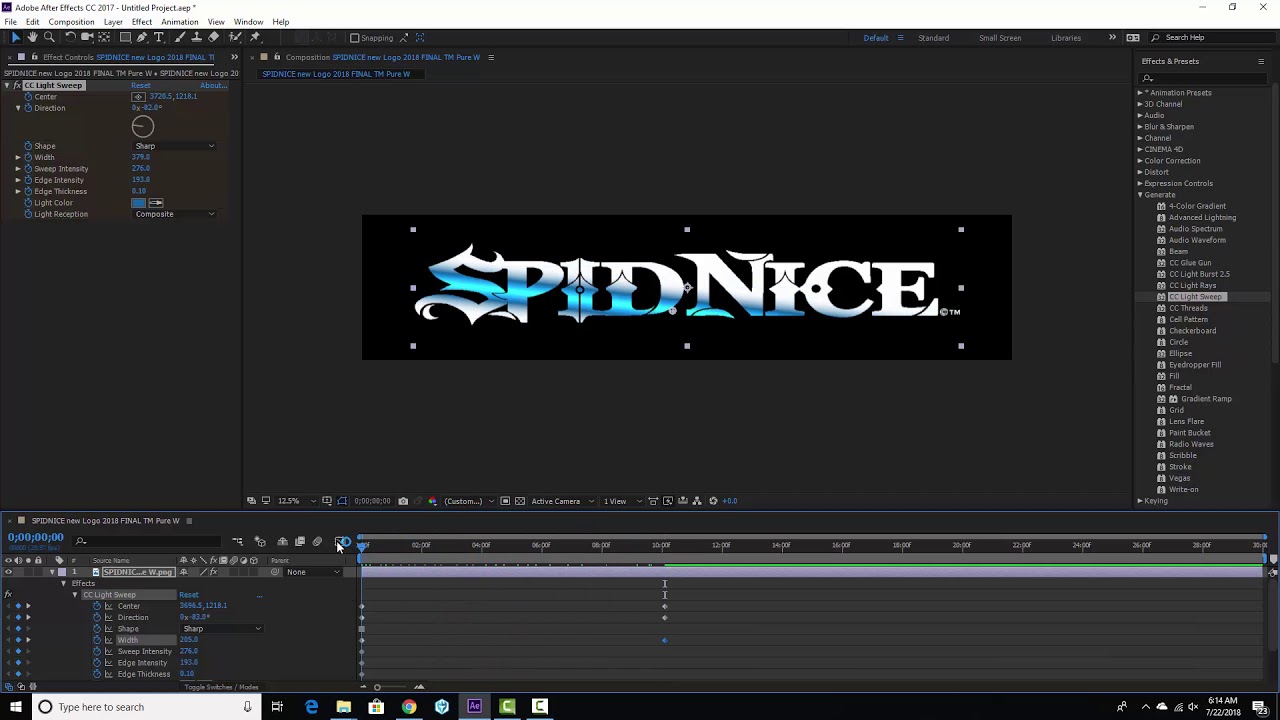This screenshot has width=1280, height=720.
Task: Select the Brush tool
Action: [180, 37]
